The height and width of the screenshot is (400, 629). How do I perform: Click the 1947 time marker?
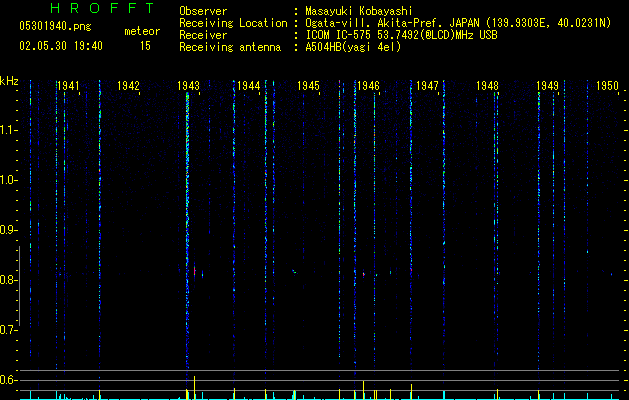pyautogui.click(x=427, y=86)
